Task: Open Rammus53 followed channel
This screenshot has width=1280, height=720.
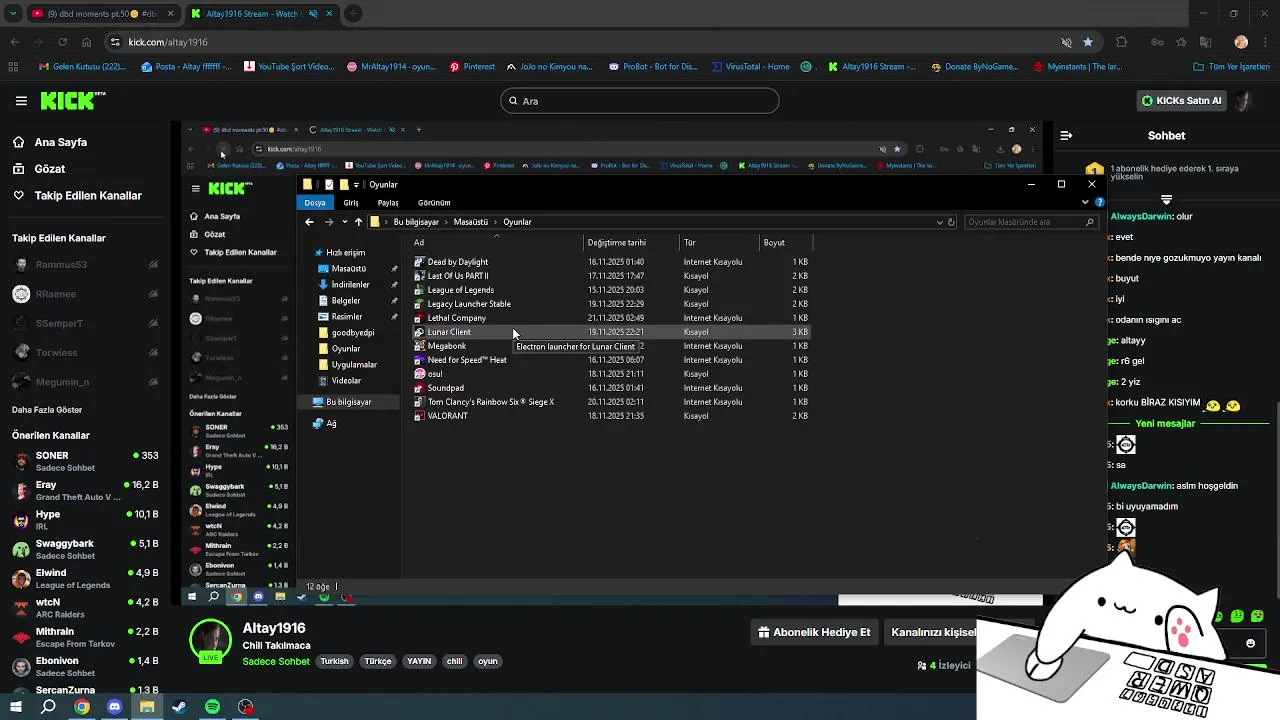Action: click(x=85, y=265)
